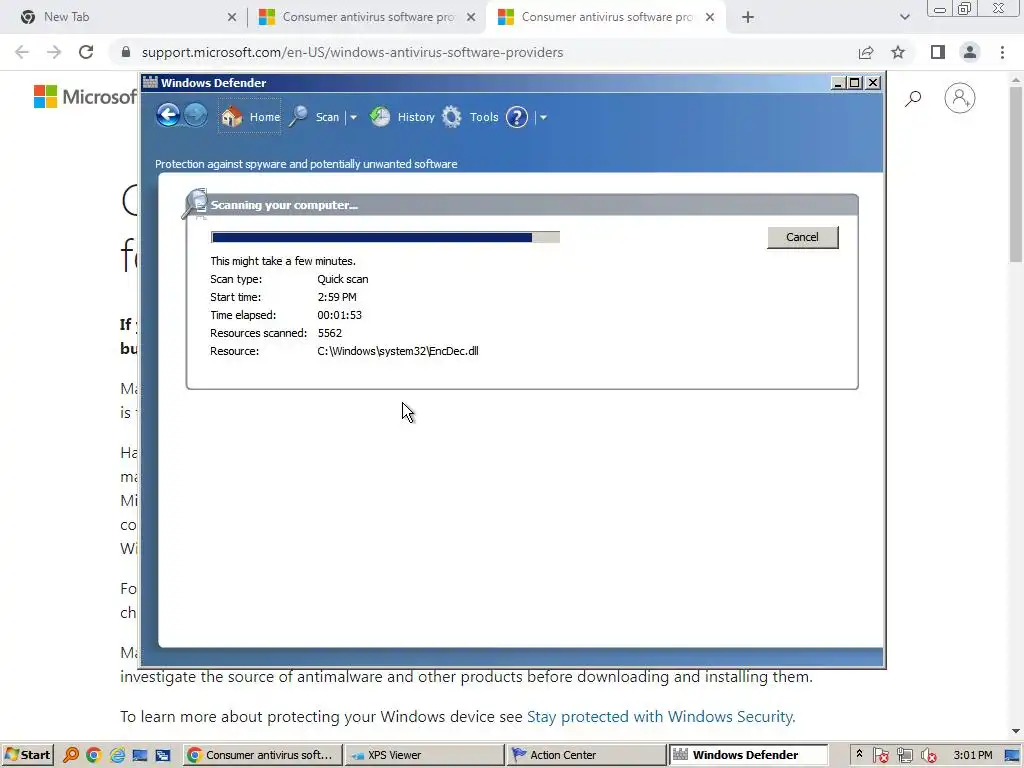
Task: Click the scanning computer magnifier icon
Action: pyautogui.click(x=195, y=204)
